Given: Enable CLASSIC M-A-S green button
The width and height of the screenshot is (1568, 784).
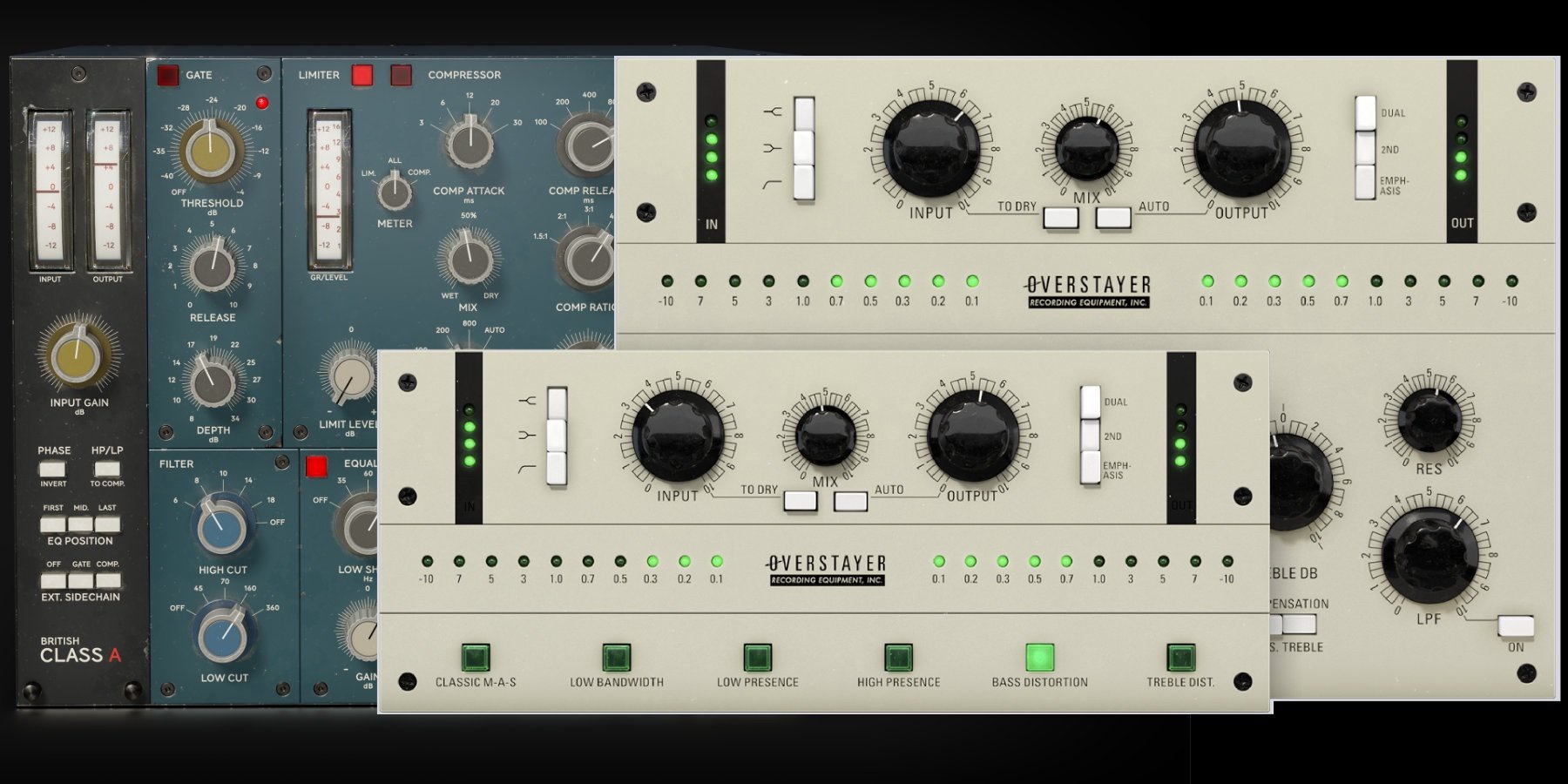Looking at the screenshot, I should pos(476,657).
